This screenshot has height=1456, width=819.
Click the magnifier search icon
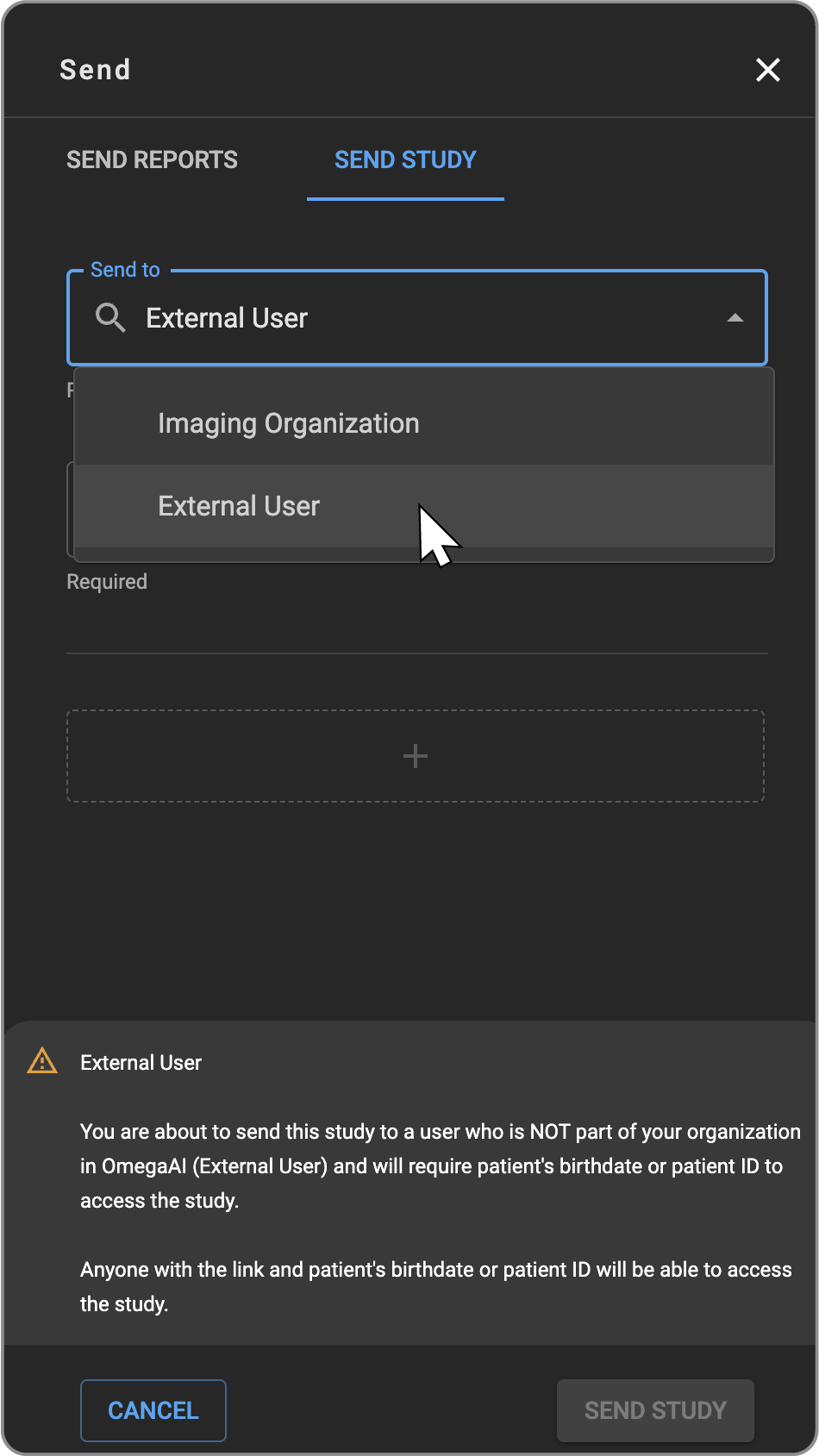click(110, 318)
